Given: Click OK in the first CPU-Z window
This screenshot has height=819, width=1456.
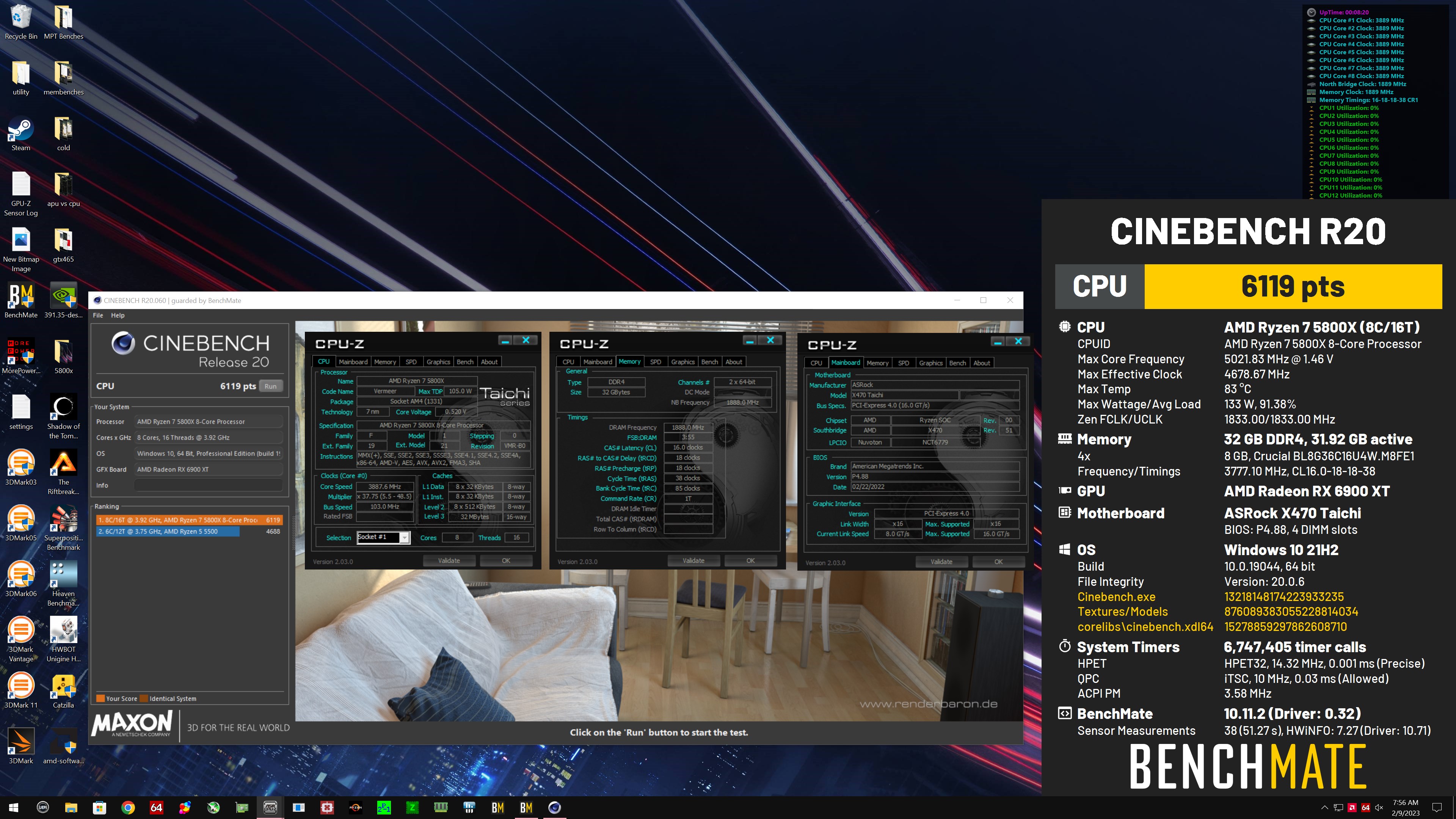Looking at the screenshot, I should click(x=506, y=561).
